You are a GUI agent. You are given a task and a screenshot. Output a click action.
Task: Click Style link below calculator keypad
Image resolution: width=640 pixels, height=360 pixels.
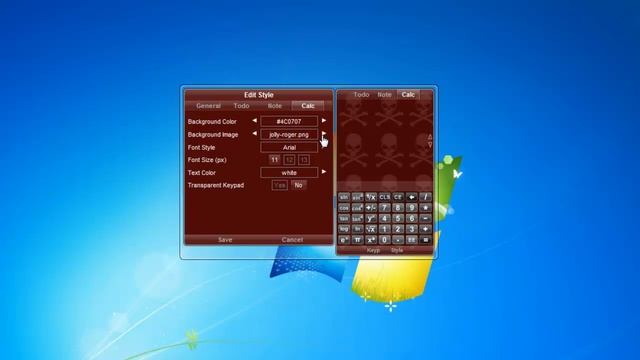[x=397, y=250]
